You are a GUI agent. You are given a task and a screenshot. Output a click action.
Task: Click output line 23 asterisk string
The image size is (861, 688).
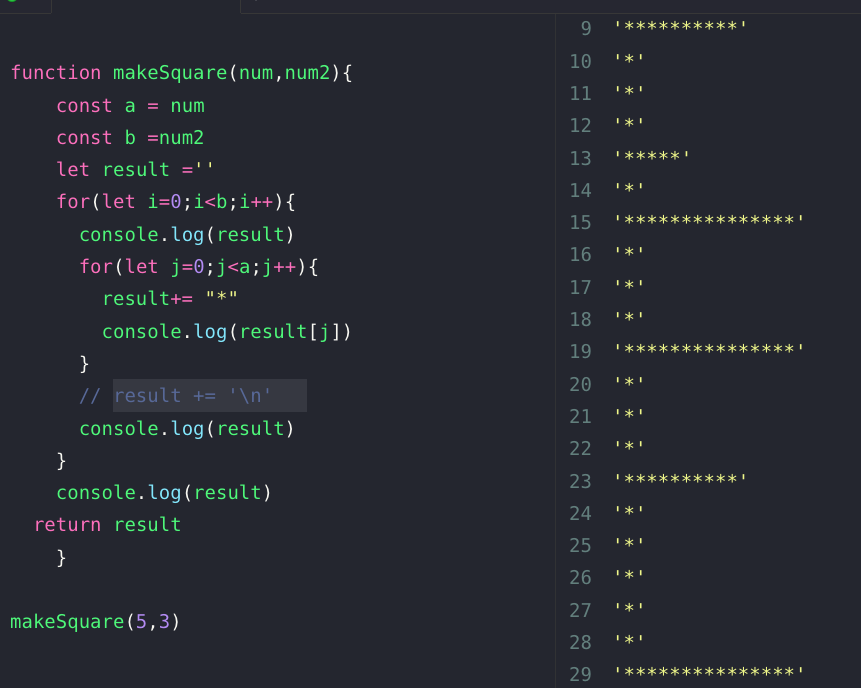(680, 479)
